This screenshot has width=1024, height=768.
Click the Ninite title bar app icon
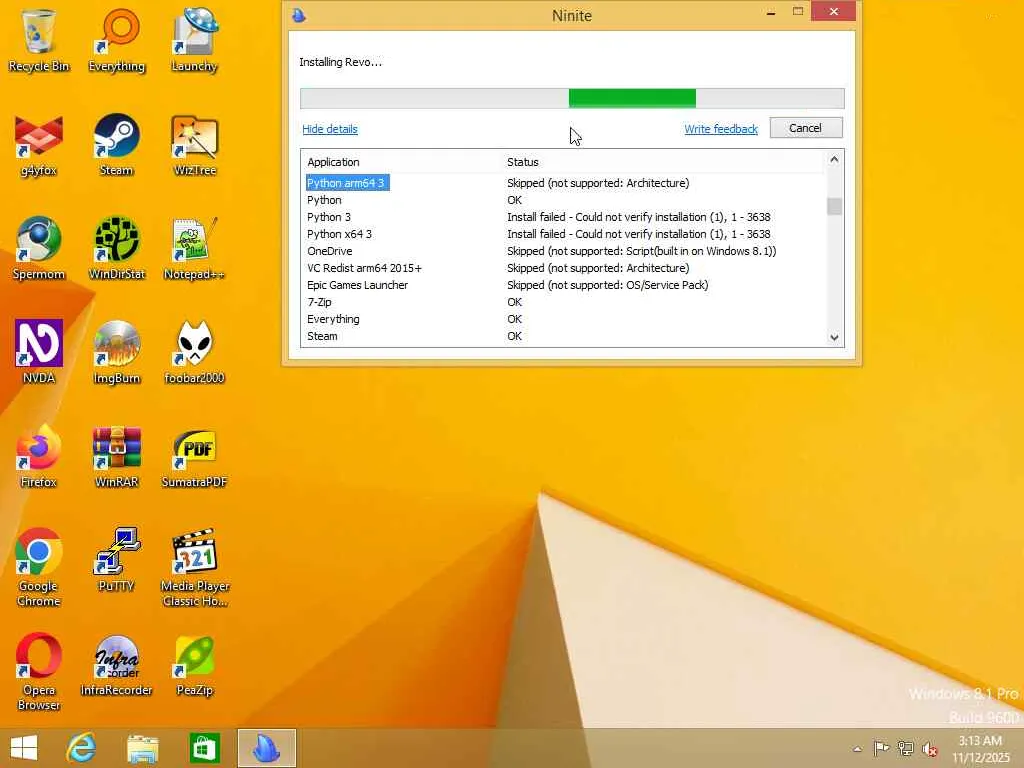tap(299, 15)
